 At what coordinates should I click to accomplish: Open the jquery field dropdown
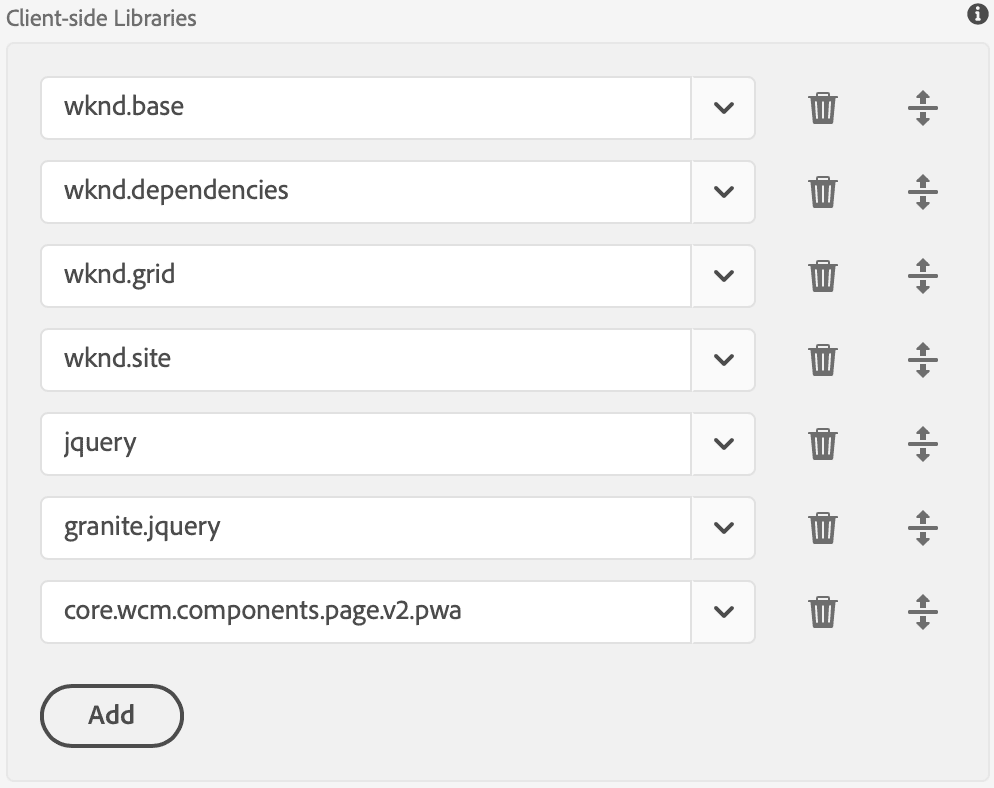pyautogui.click(x=723, y=444)
